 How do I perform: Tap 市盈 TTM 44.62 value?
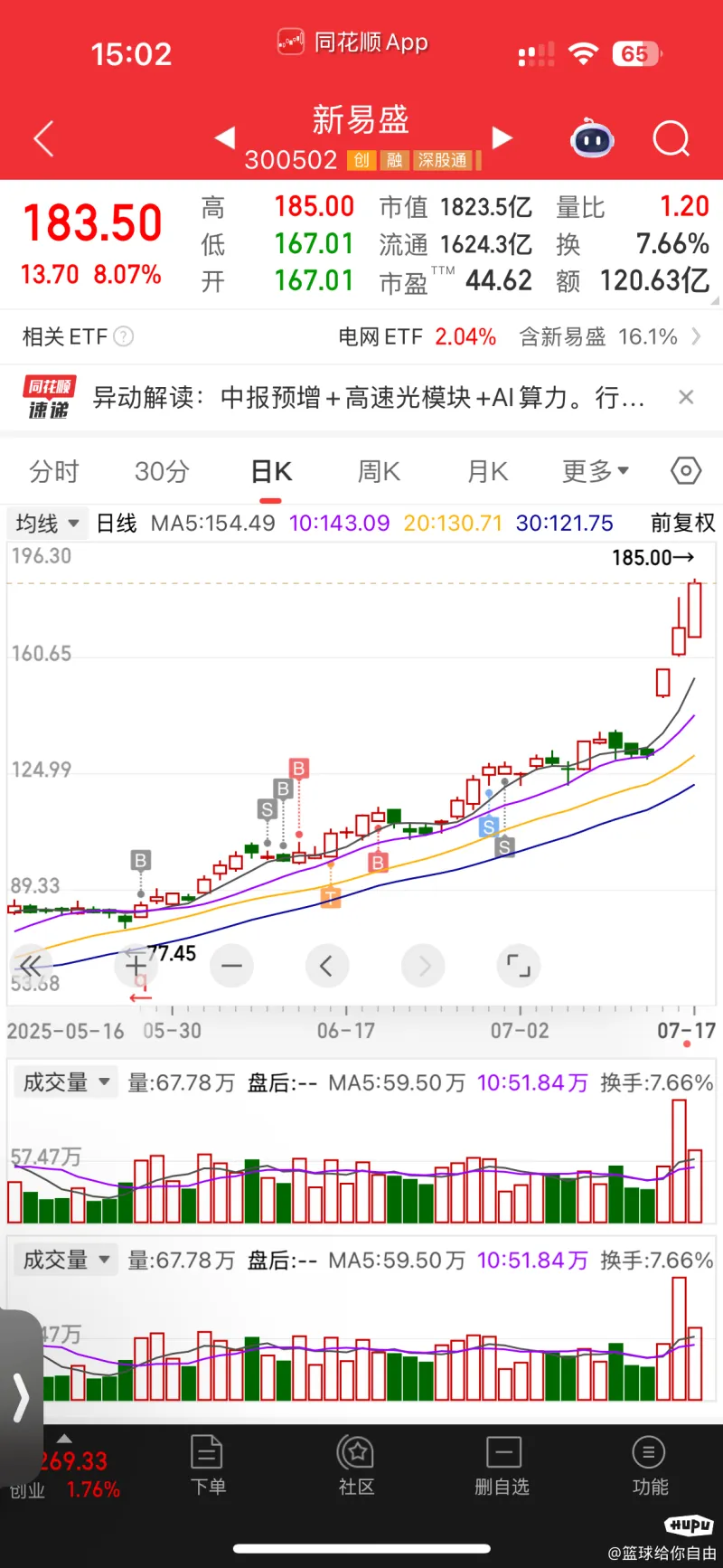click(x=455, y=281)
